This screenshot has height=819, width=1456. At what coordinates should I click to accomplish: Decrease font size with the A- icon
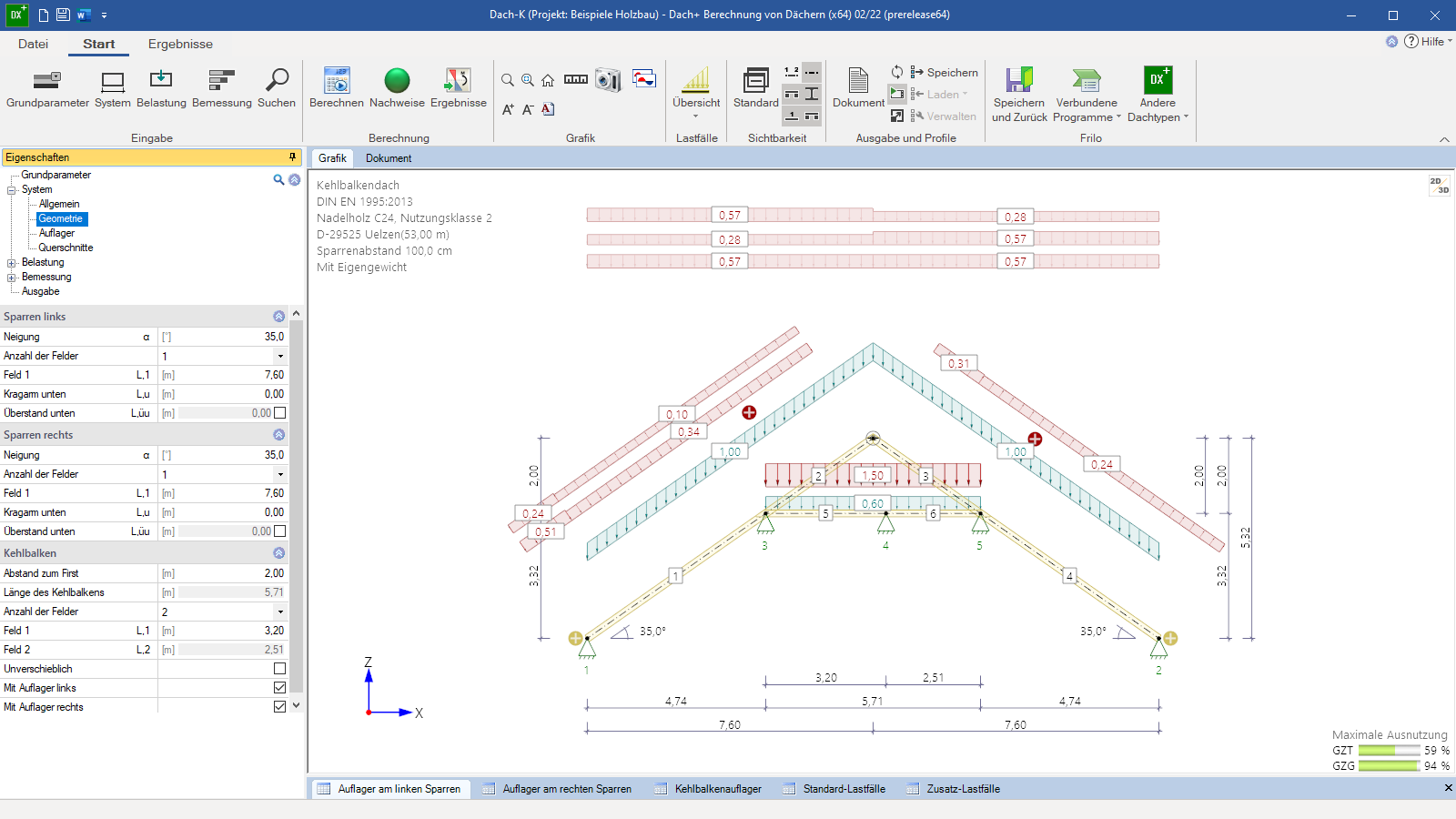click(528, 109)
